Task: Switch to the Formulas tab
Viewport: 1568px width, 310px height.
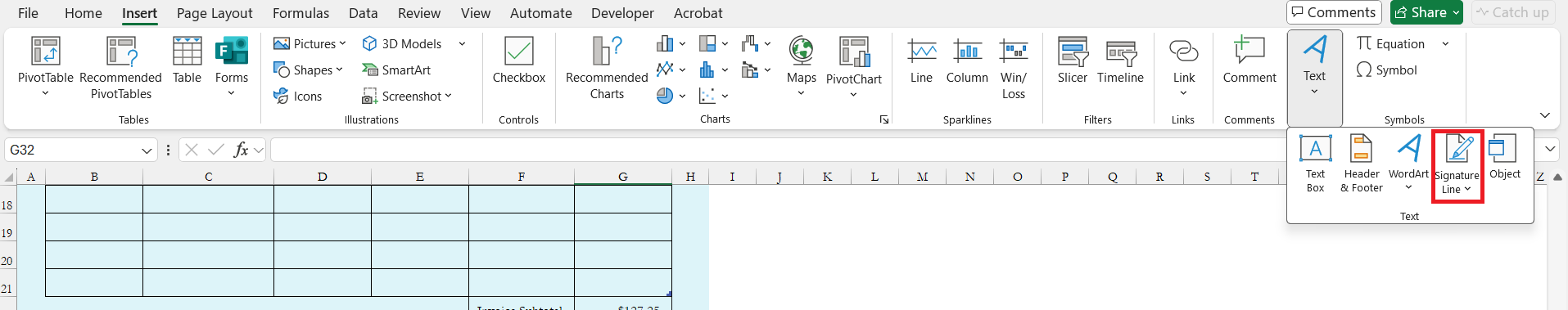Action: (x=300, y=13)
